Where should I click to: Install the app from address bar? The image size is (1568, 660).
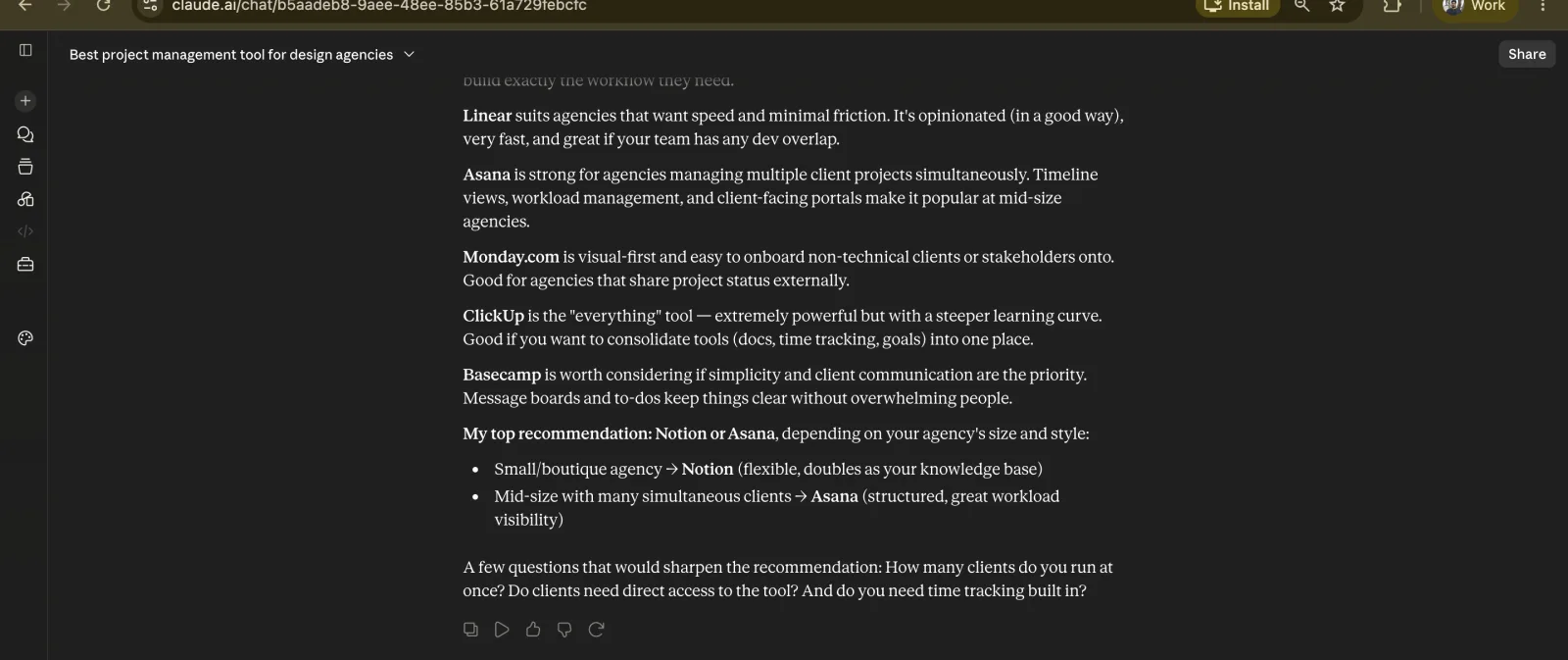(1238, 7)
